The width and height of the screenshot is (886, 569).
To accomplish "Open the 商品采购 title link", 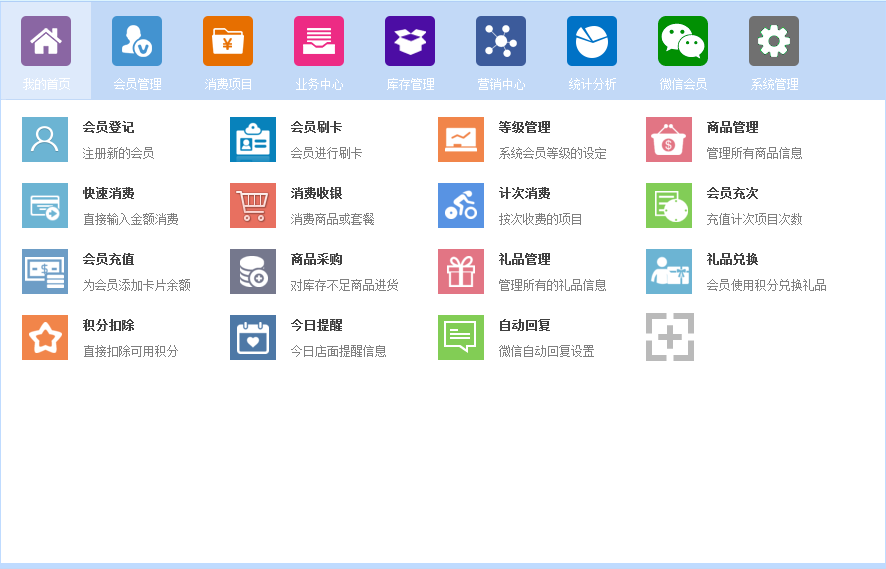I will (x=316, y=260).
